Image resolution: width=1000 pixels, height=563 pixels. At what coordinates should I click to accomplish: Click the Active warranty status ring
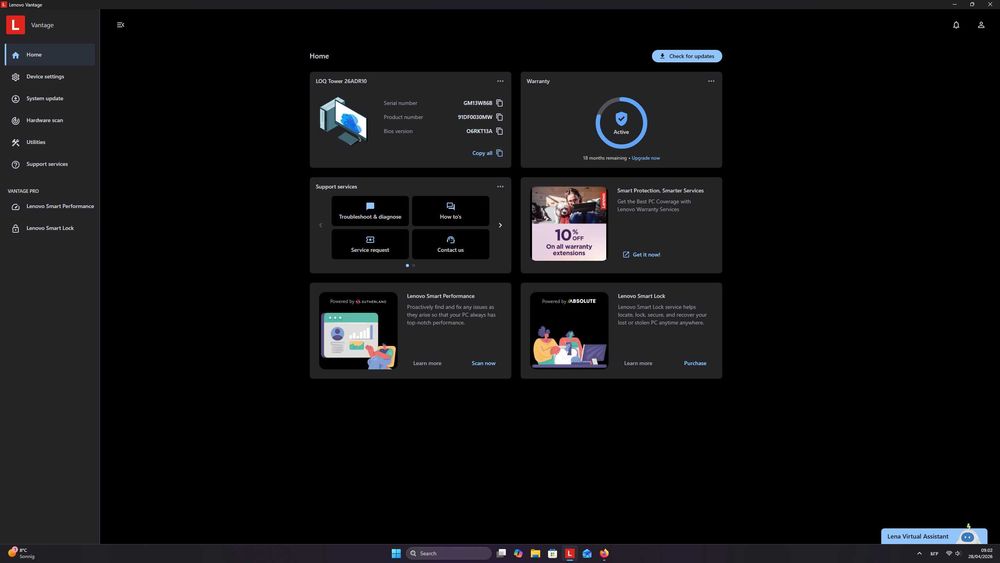pos(621,122)
